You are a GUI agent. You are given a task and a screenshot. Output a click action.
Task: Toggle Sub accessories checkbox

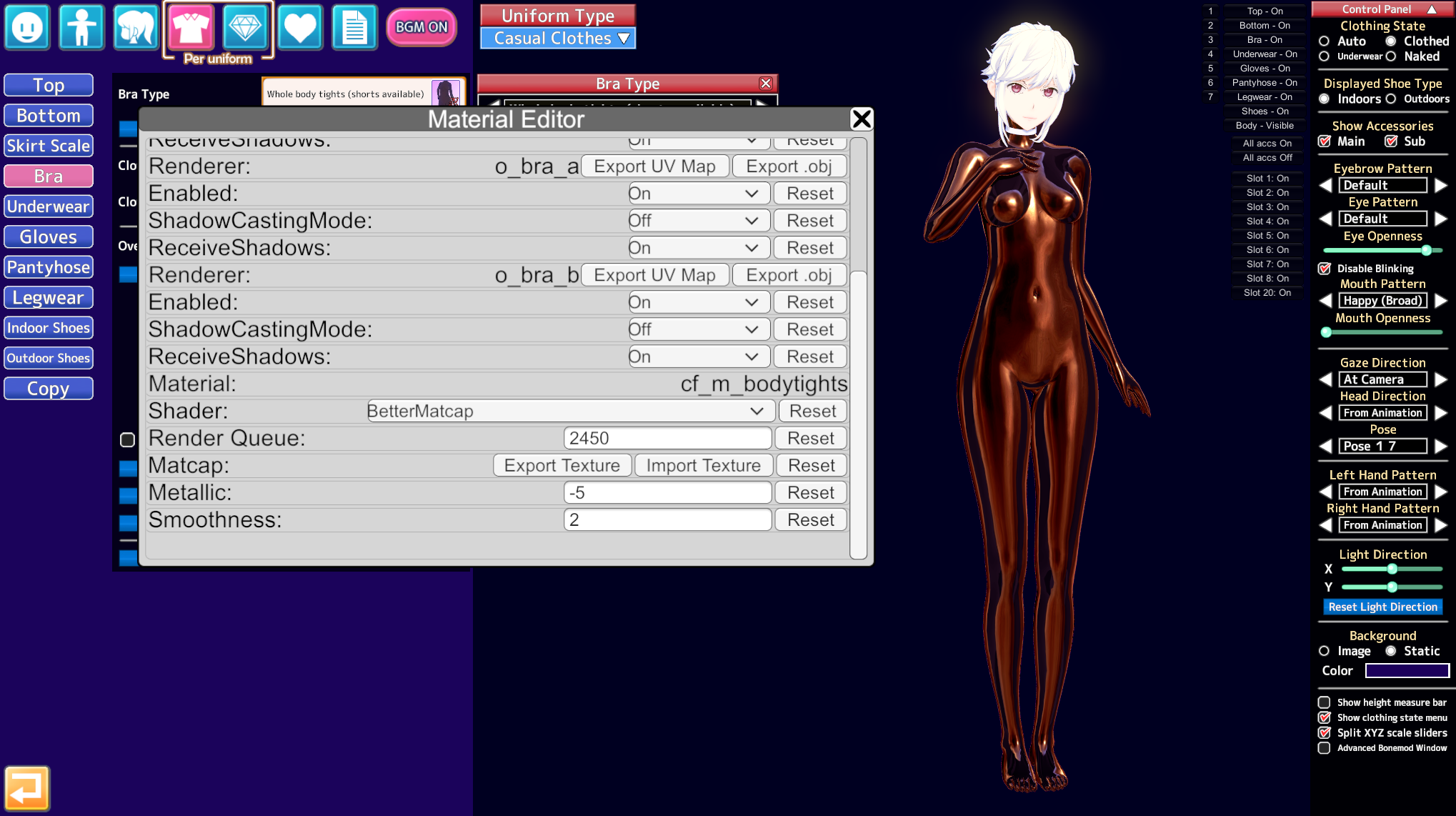[1391, 141]
